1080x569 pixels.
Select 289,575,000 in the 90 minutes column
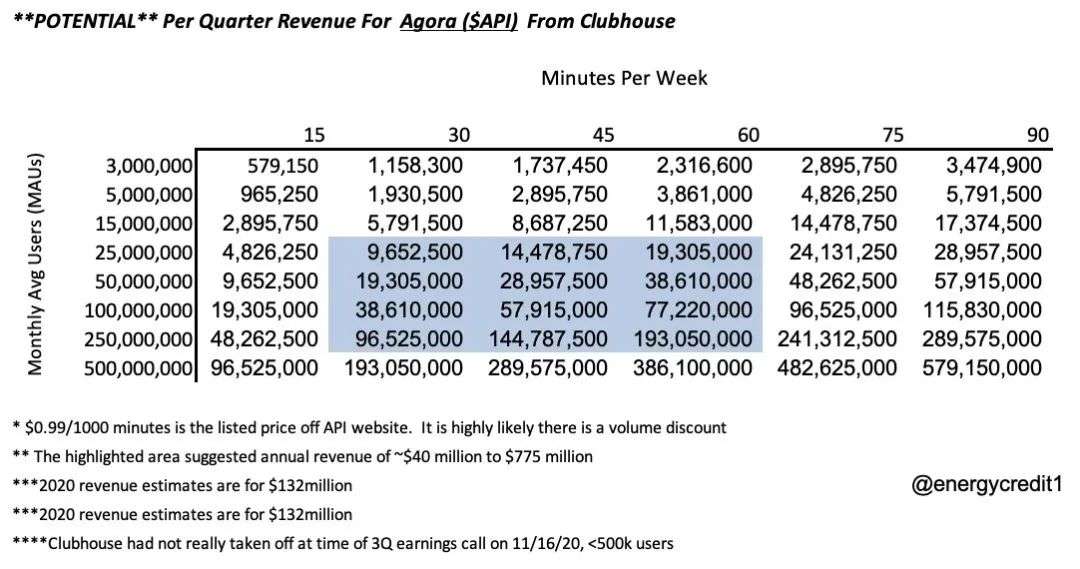[x=982, y=340]
